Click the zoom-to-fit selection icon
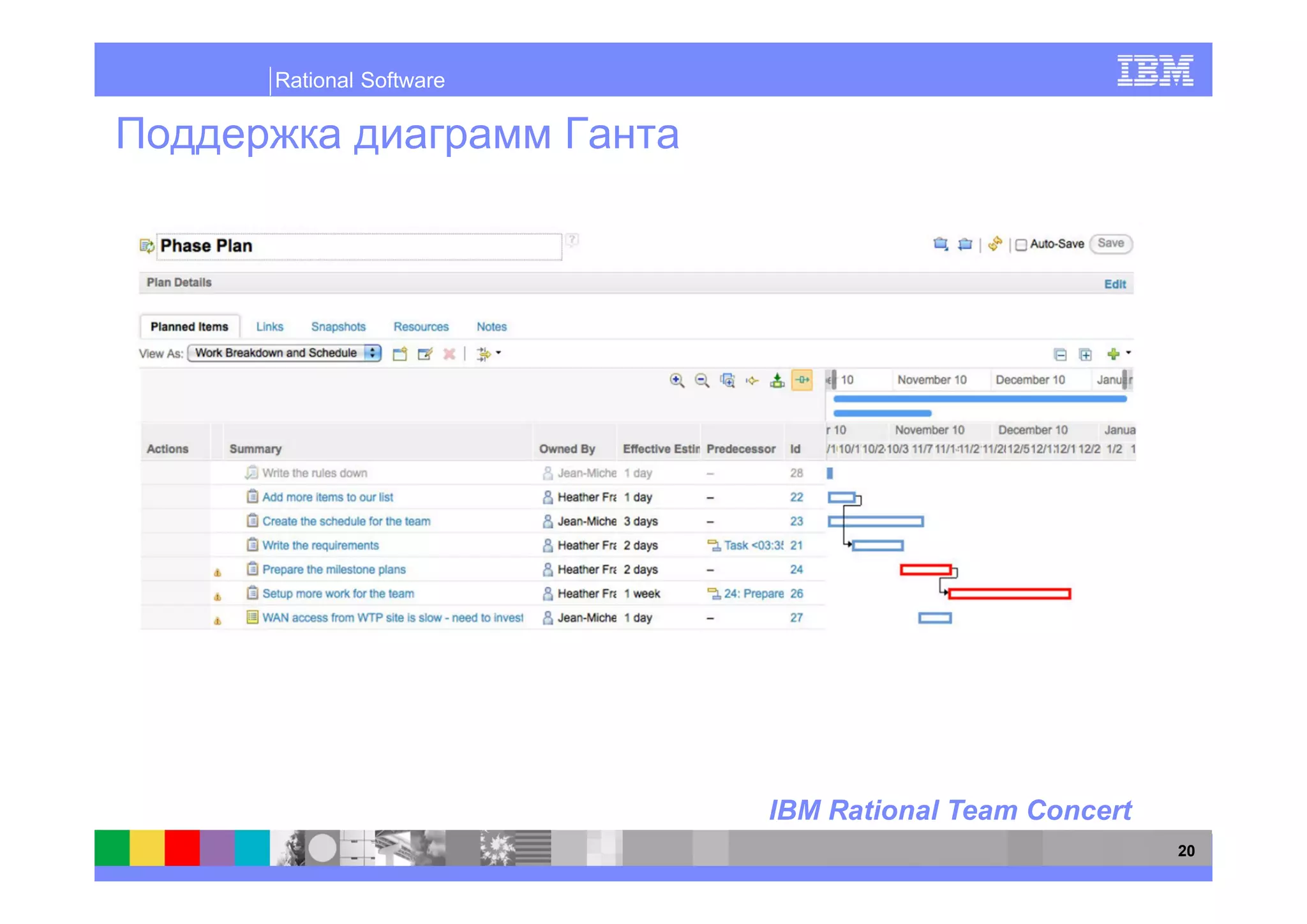1307x924 pixels. coord(728,380)
